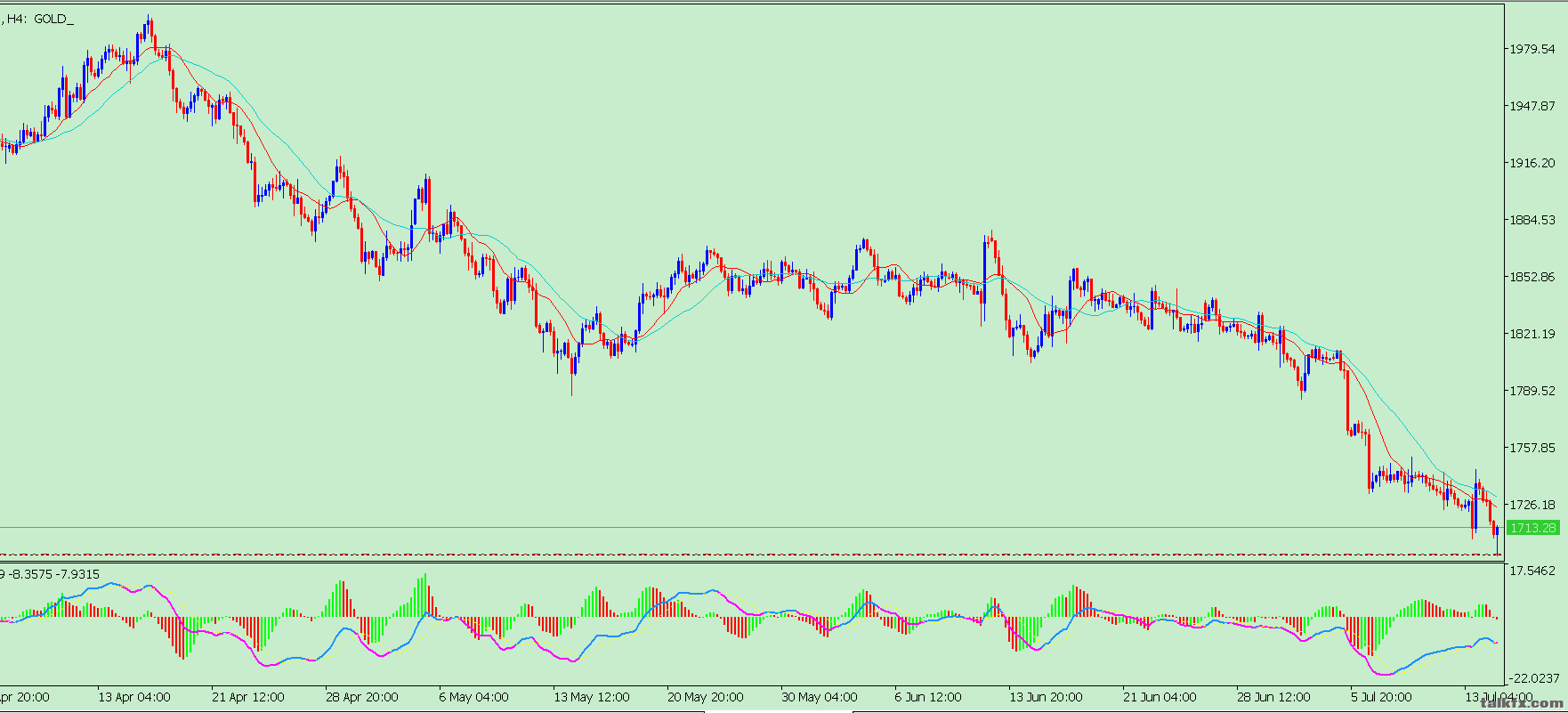Viewport: 1568px width, 713px height.
Task: Click the 13 May 12:00 time label
Action: [591, 697]
